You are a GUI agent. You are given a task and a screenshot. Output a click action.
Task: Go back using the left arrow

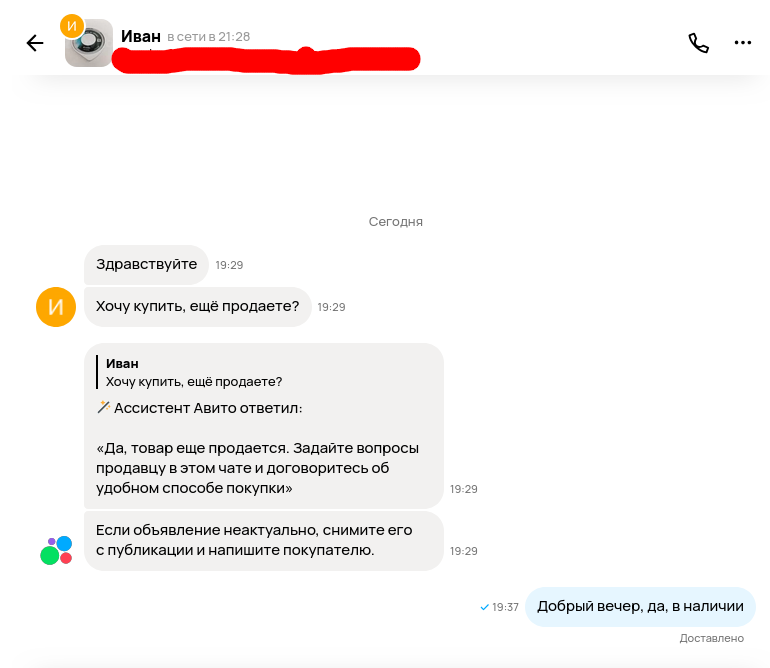tap(35, 43)
